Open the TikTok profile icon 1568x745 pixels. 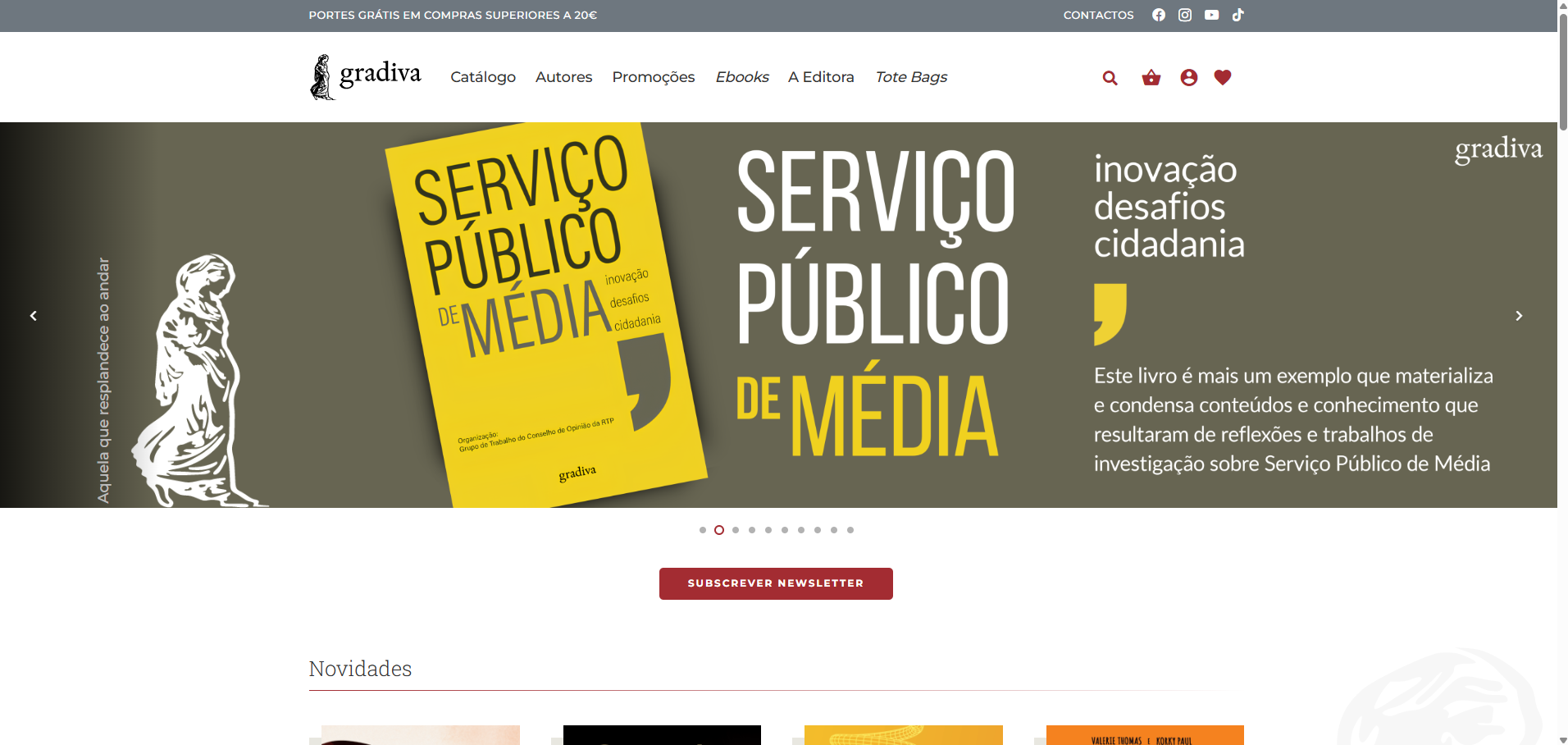tap(1238, 15)
